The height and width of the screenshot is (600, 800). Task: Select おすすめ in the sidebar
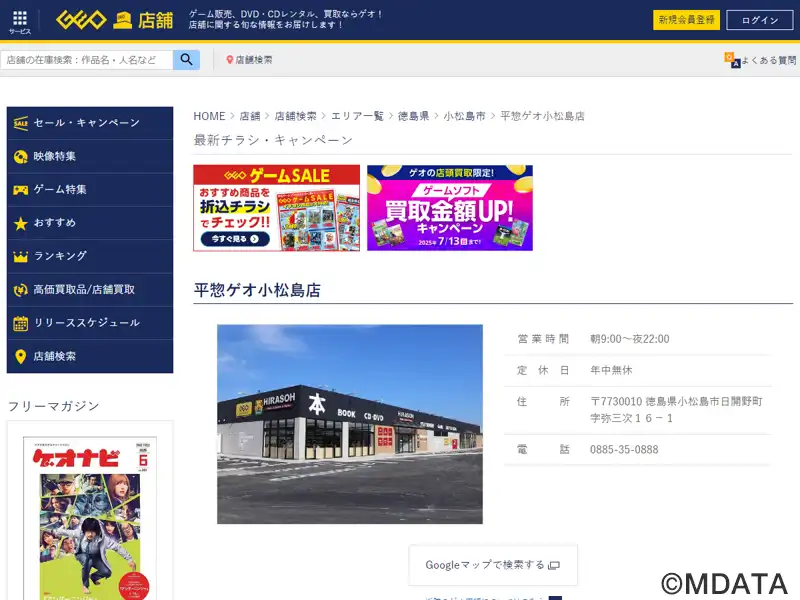pyautogui.click(x=90, y=223)
